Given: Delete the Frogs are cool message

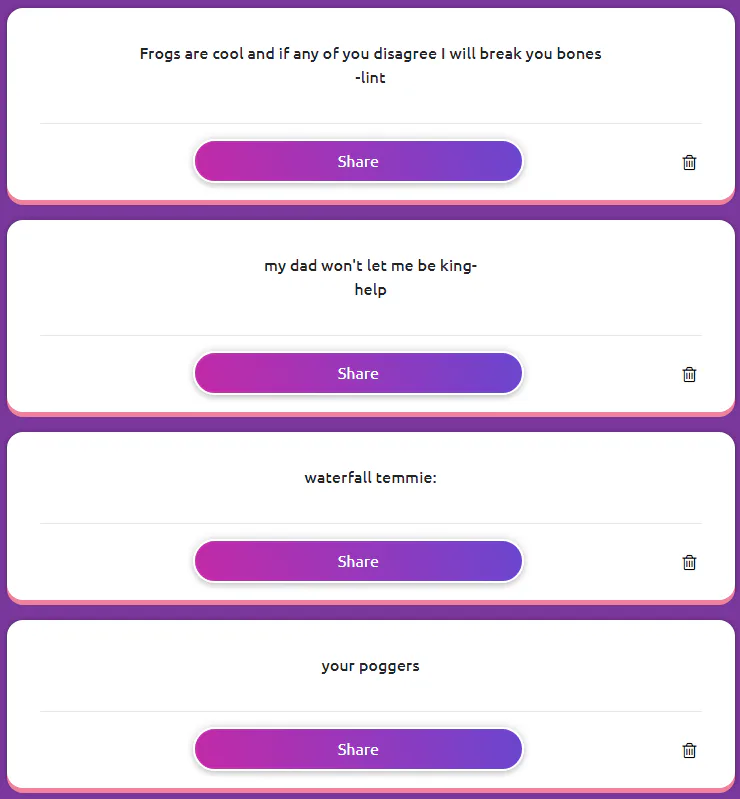Looking at the screenshot, I should [689, 162].
